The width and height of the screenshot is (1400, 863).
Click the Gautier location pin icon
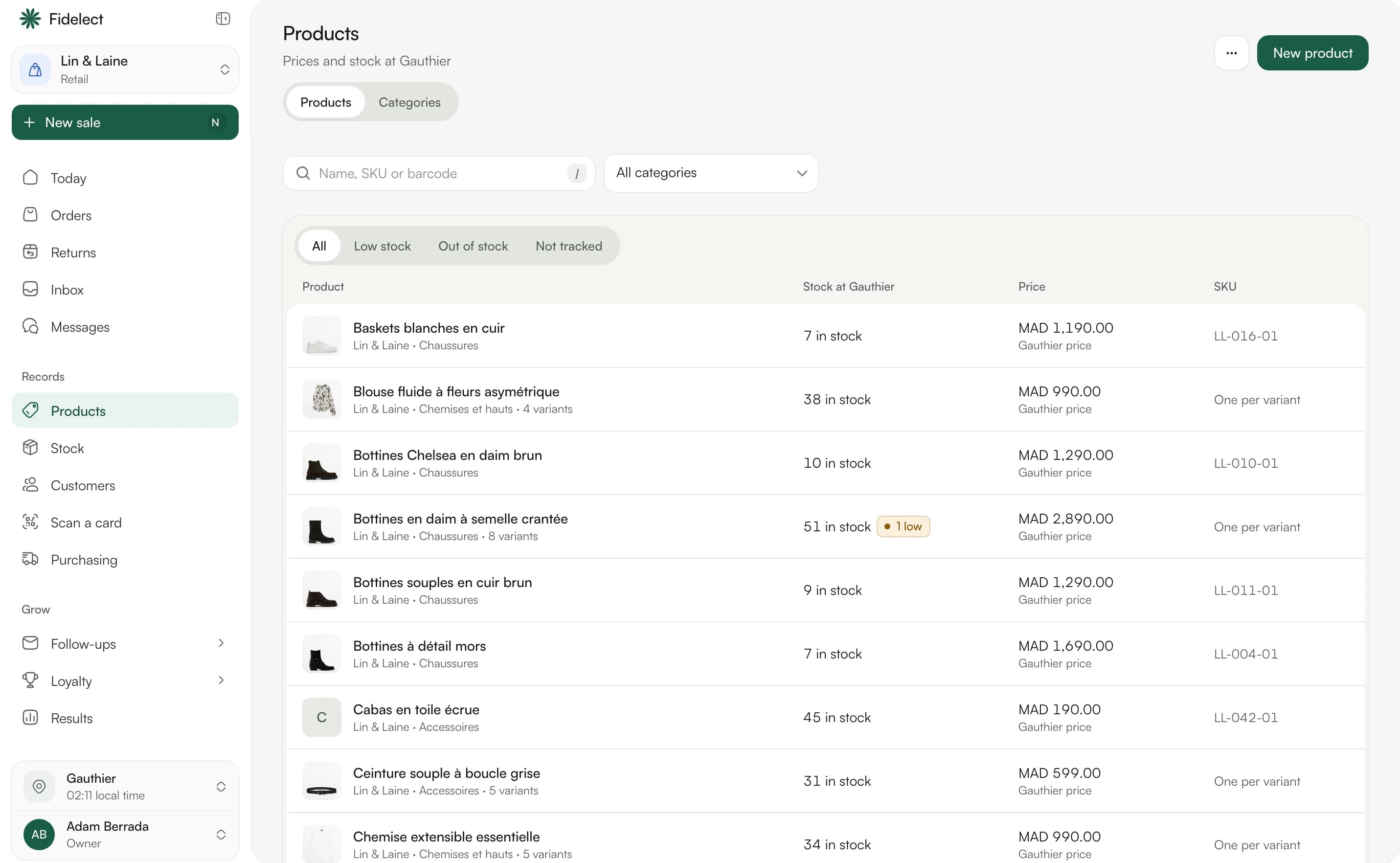tap(39, 787)
